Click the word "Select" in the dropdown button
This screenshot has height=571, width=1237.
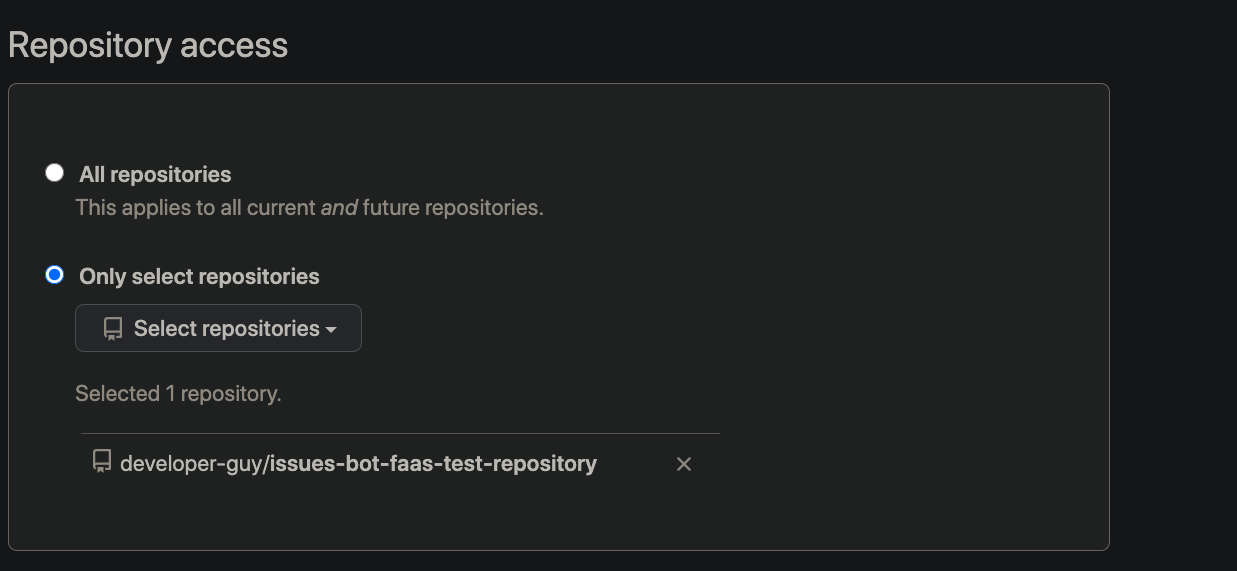[x=163, y=328]
